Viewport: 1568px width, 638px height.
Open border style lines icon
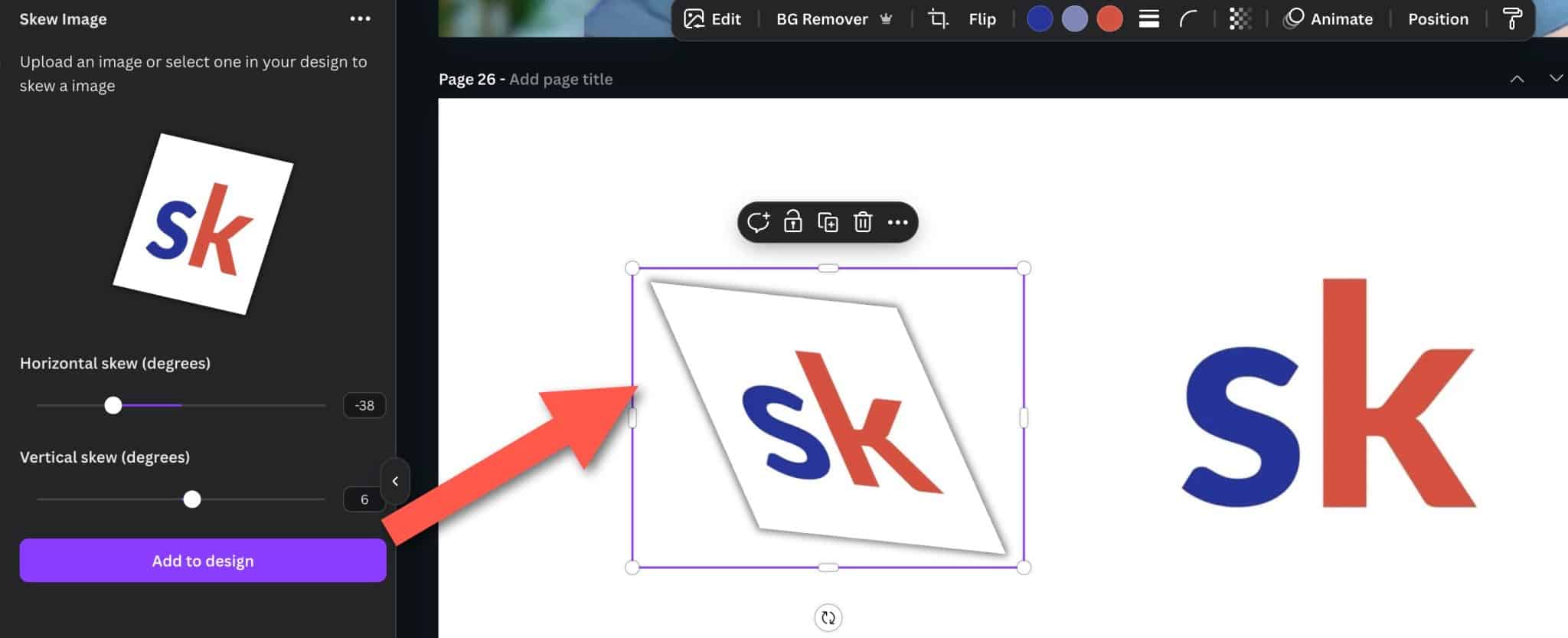(1148, 19)
